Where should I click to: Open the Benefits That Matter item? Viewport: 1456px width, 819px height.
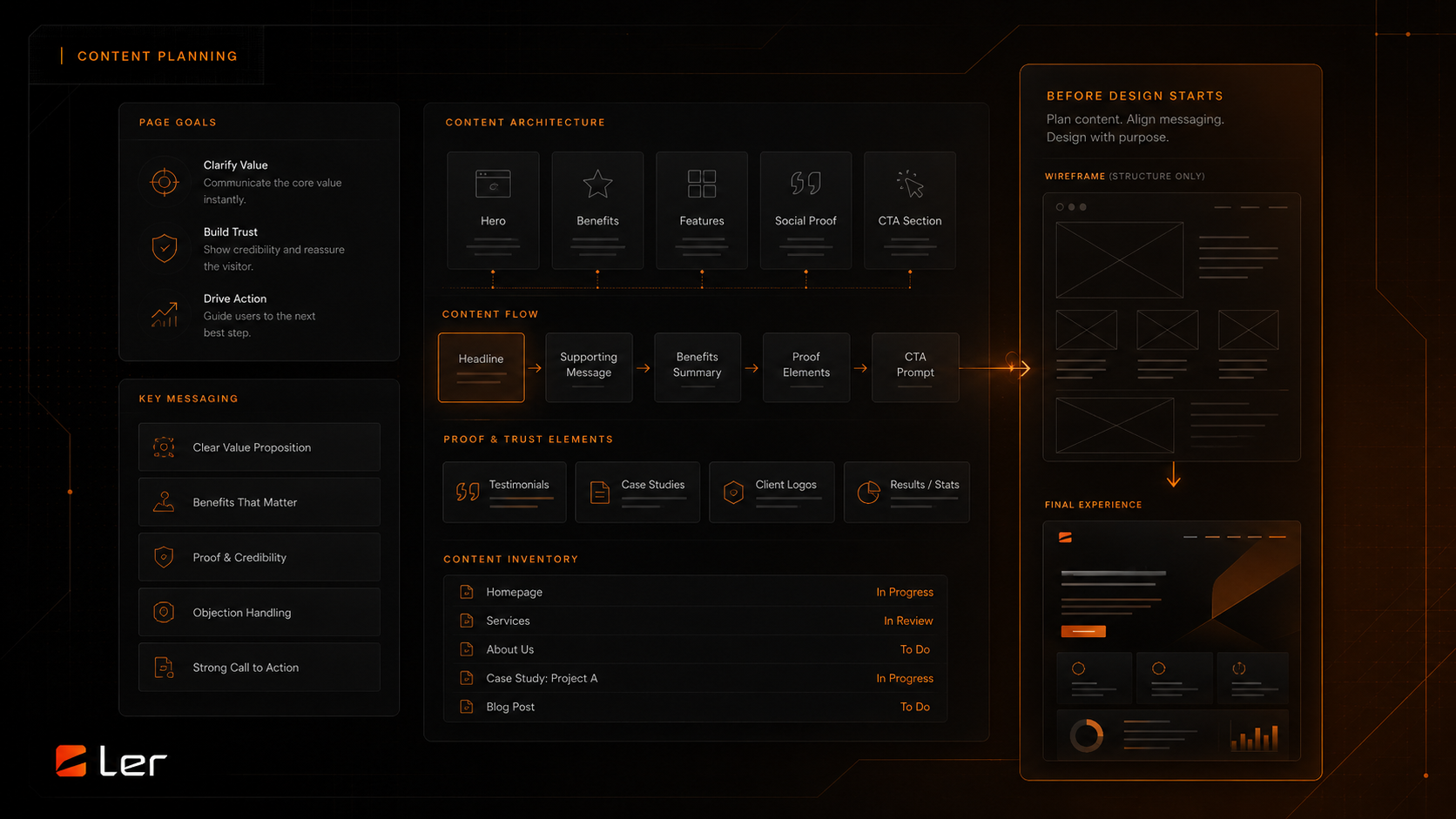[260, 502]
